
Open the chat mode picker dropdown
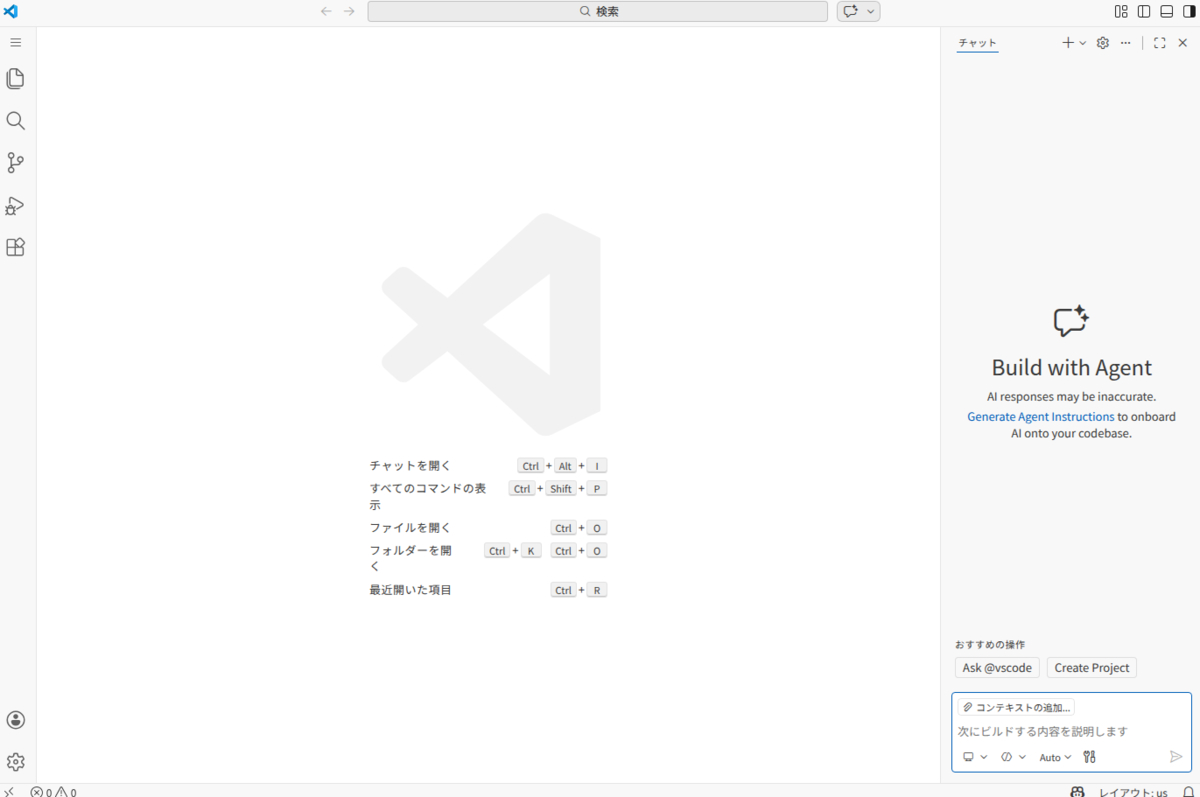pyautogui.click(x=1013, y=757)
